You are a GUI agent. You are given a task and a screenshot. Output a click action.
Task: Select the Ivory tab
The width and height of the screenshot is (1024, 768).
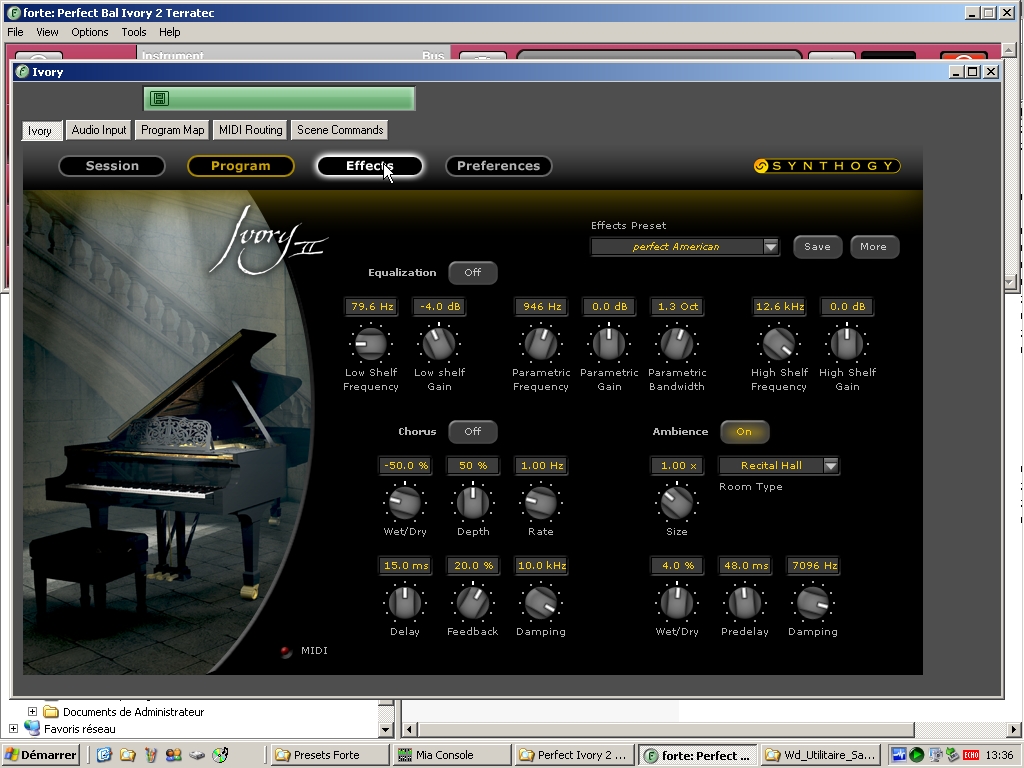(40, 131)
